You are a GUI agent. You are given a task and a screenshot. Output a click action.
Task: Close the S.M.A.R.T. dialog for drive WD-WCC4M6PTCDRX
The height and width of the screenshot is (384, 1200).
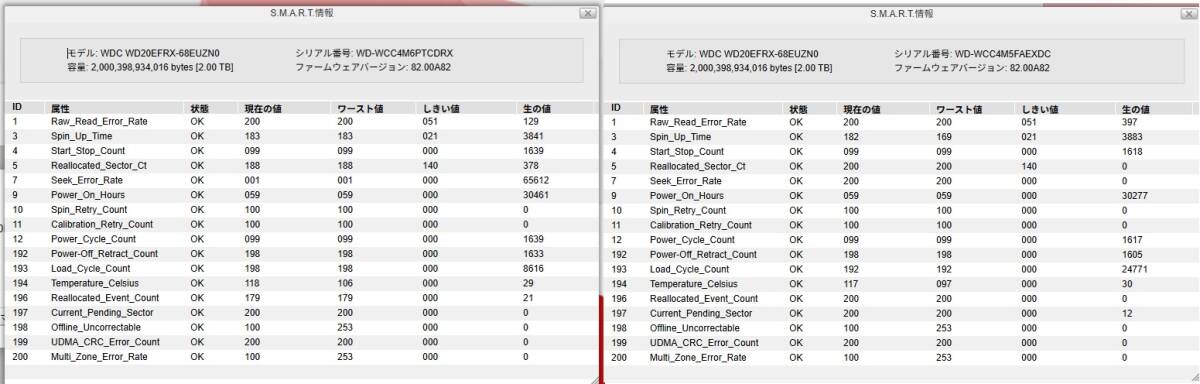coord(587,14)
